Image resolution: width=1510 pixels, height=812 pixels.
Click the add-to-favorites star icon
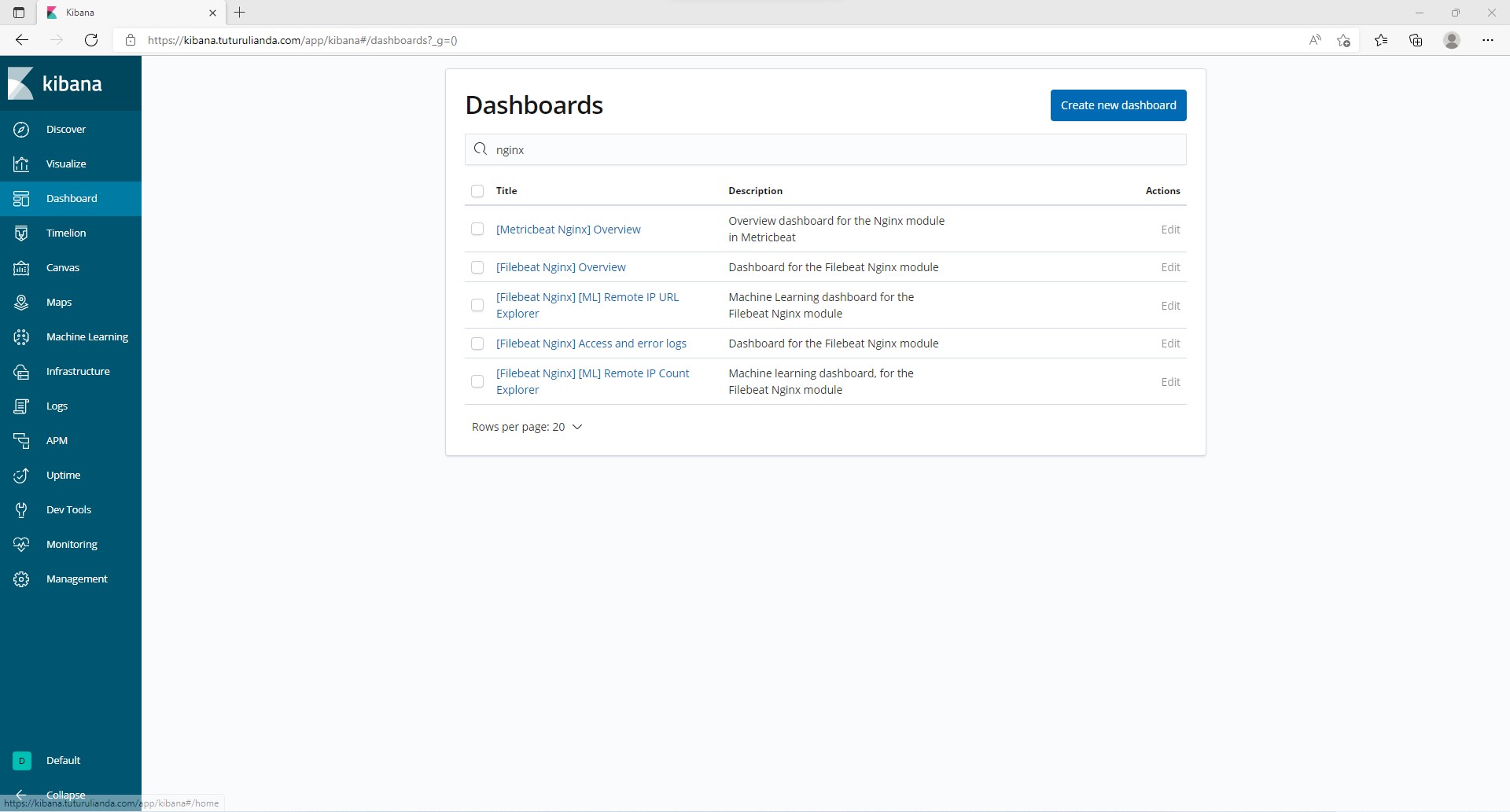1344,40
